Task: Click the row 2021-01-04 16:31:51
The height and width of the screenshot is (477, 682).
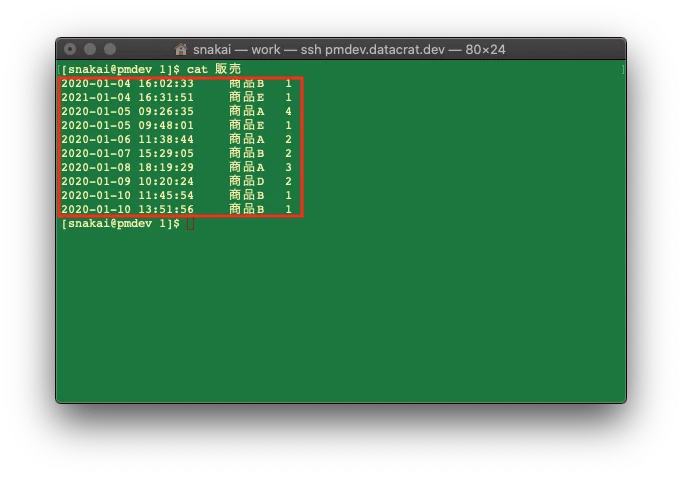Action: 176,97
